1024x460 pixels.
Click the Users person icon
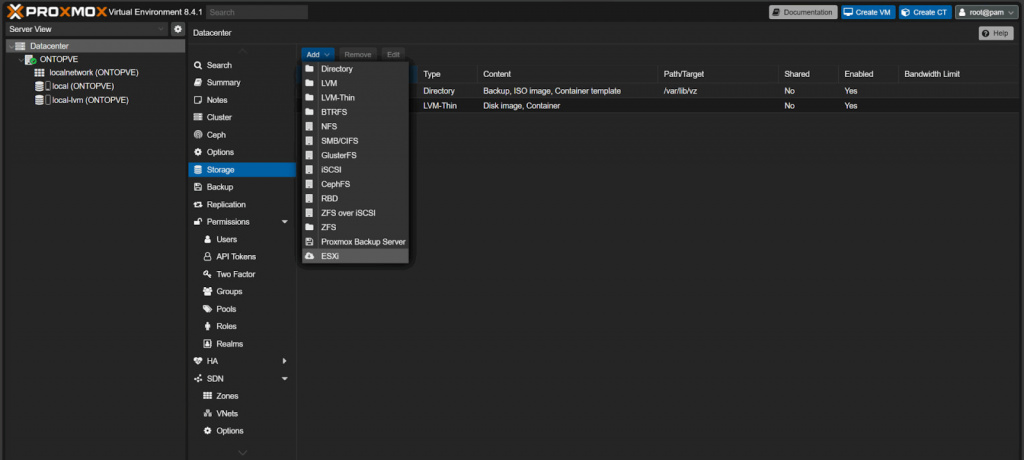[208, 239]
